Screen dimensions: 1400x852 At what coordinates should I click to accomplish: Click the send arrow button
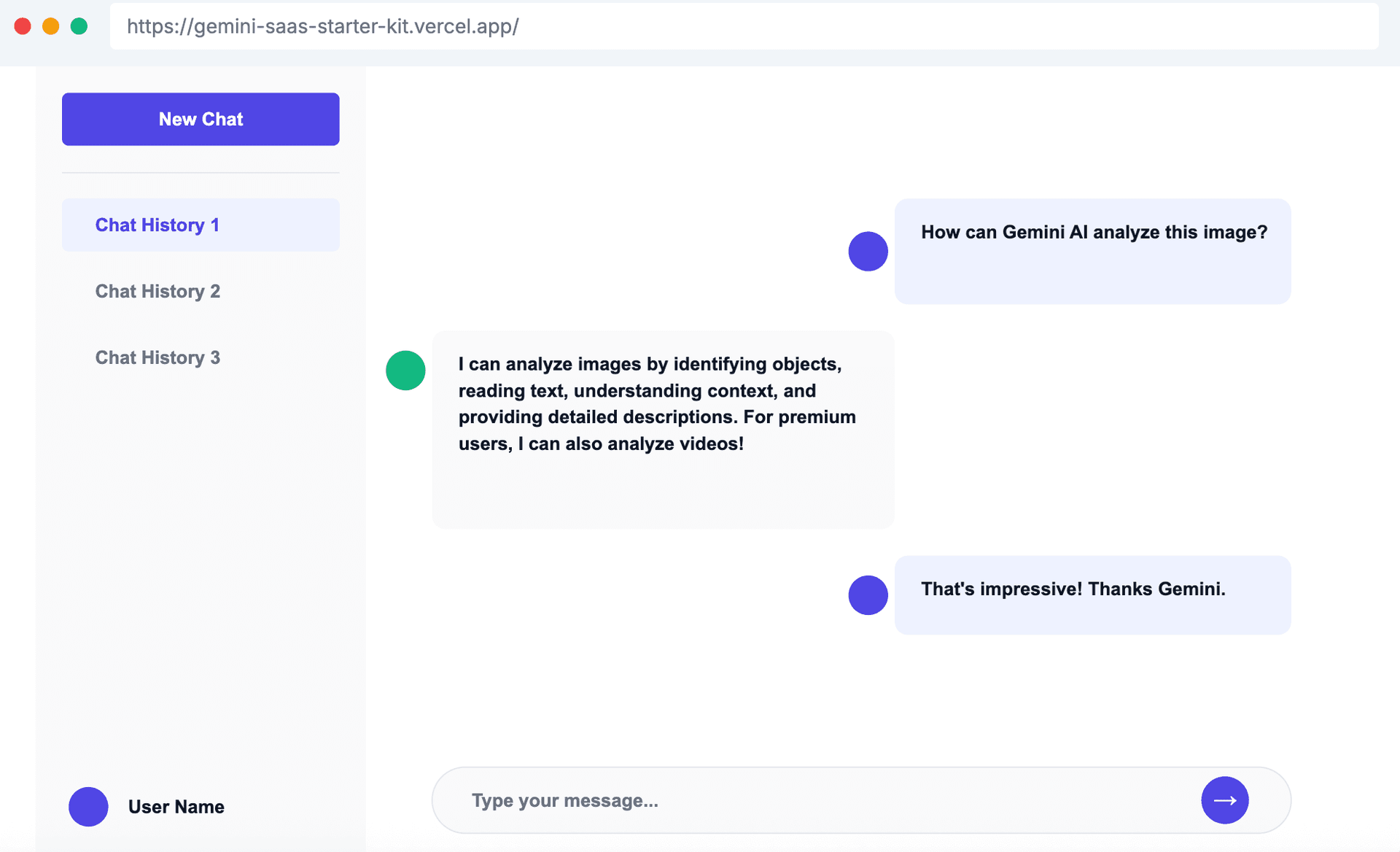coord(1224,800)
